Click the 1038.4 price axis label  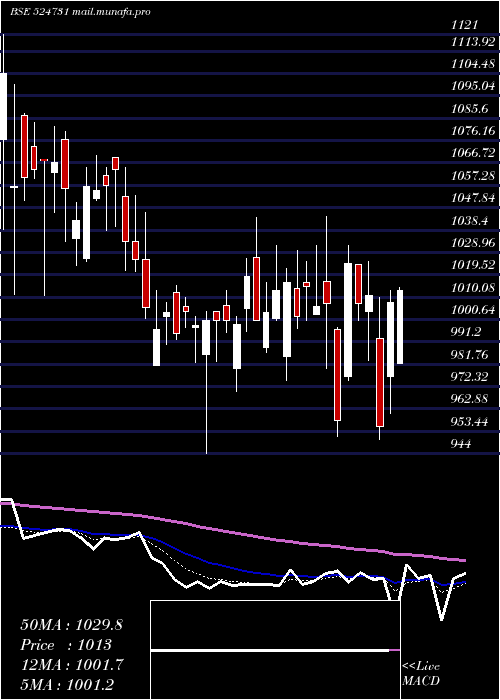coord(469,220)
